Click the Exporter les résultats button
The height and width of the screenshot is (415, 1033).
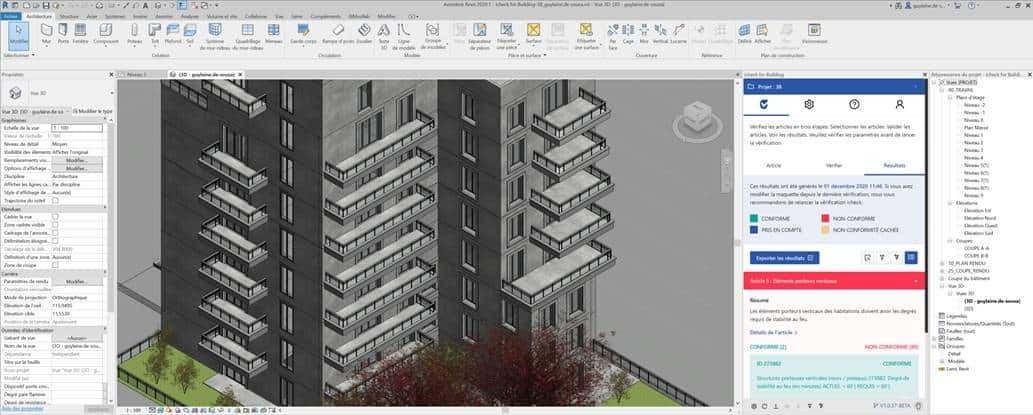point(785,258)
